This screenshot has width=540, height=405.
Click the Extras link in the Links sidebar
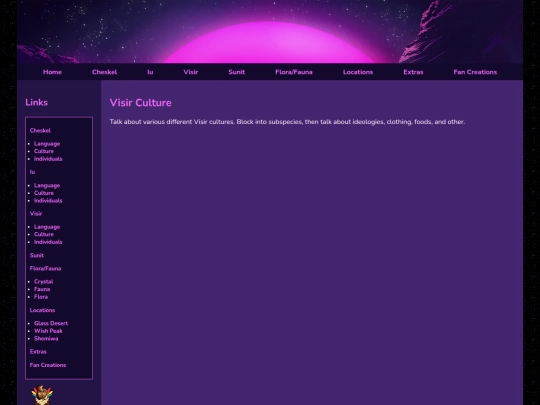38,352
